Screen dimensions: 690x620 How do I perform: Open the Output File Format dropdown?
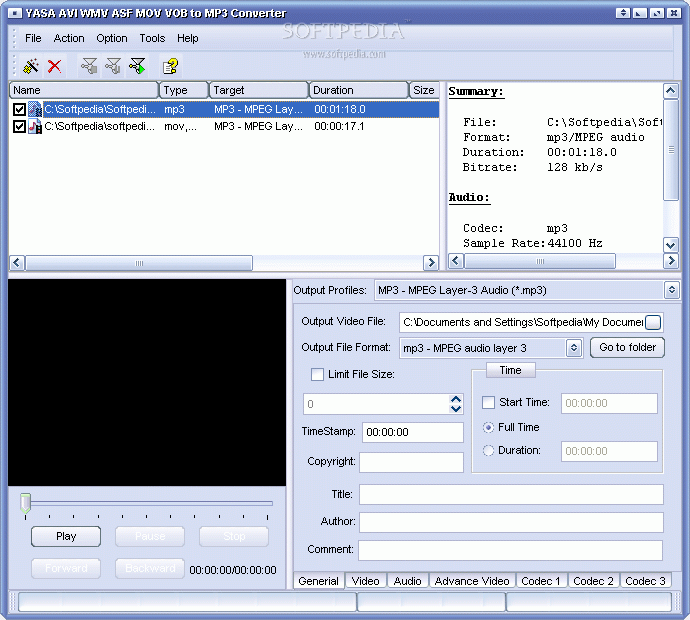[x=573, y=348]
